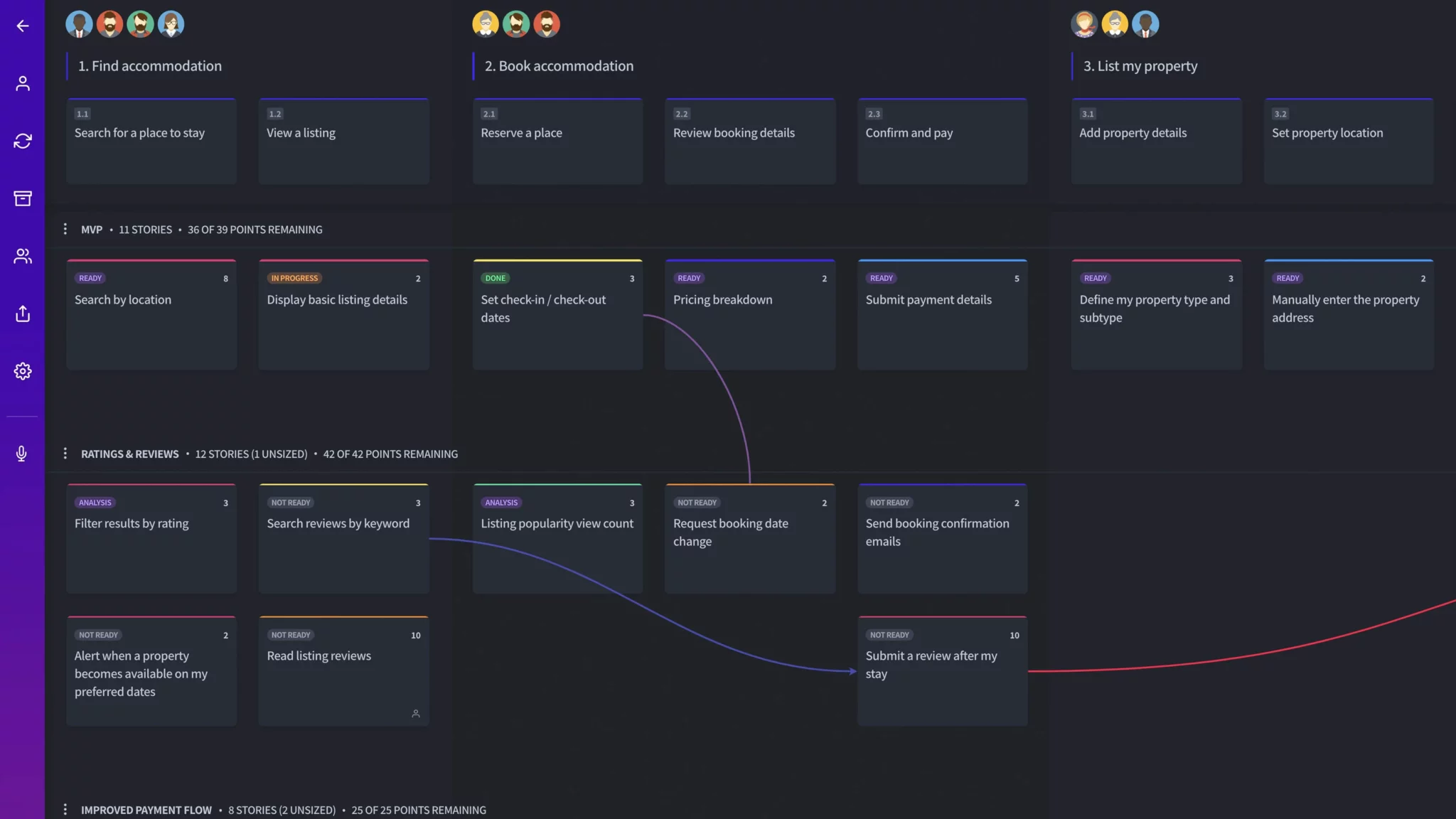Open the 'Submit payment details' story card
The image size is (1456, 819).
coord(943,314)
